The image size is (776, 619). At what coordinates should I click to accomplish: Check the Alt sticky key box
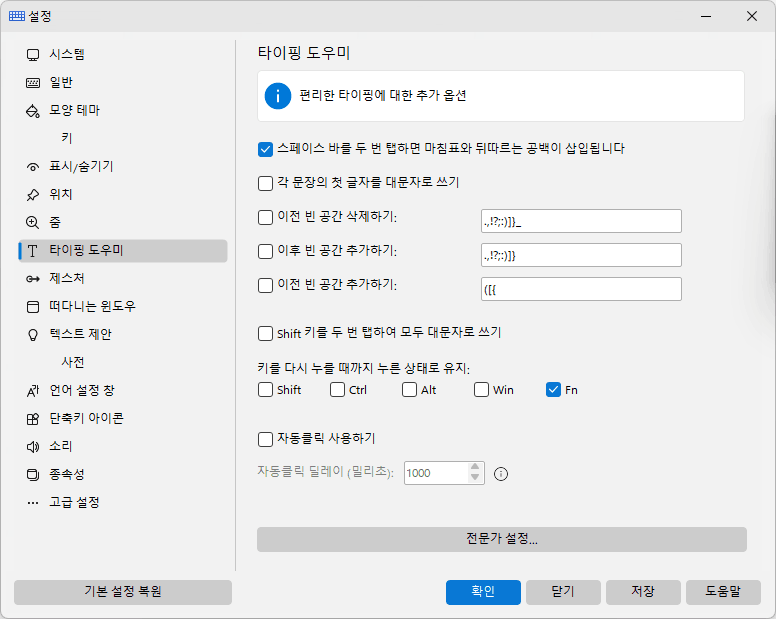409,390
